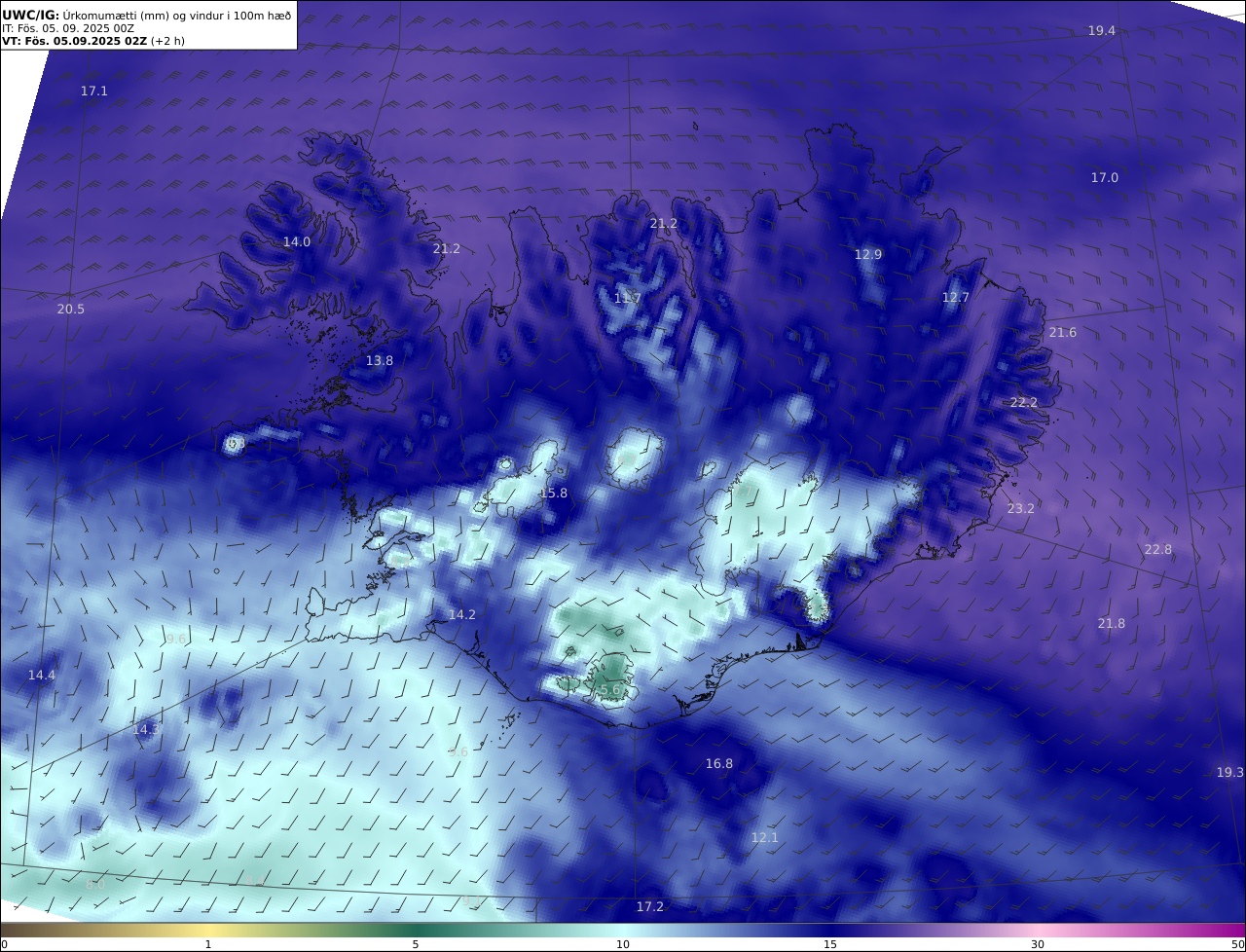The height and width of the screenshot is (952, 1246).
Task: Click the 5.6 value over the southern glacier
Action: point(608,690)
